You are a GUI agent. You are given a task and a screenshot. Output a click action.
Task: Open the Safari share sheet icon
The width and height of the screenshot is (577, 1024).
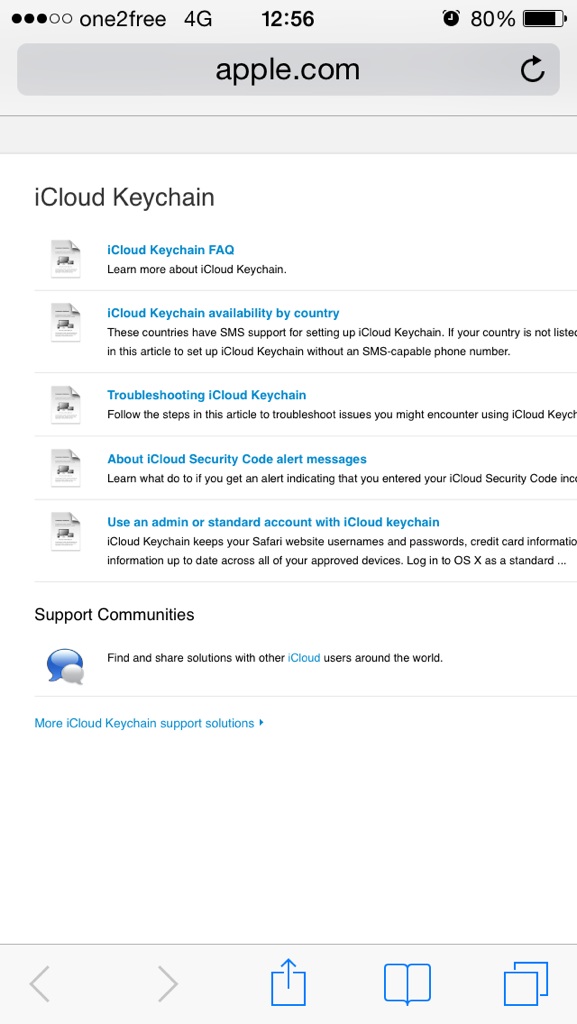(x=288, y=983)
